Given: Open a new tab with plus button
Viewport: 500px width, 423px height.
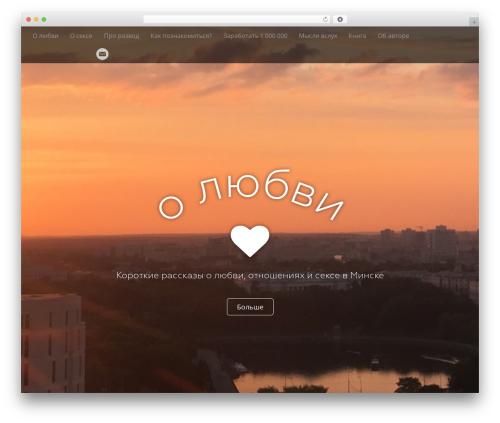Looking at the screenshot, I should [474, 22].
